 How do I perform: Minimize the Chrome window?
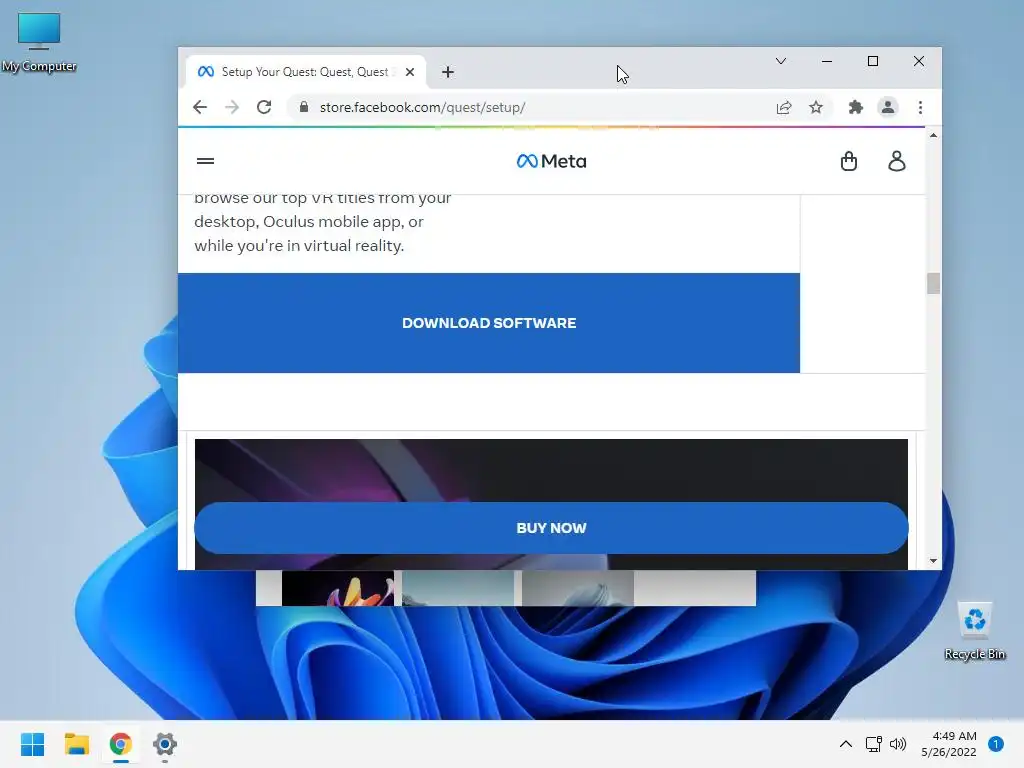tap(827, 61)
